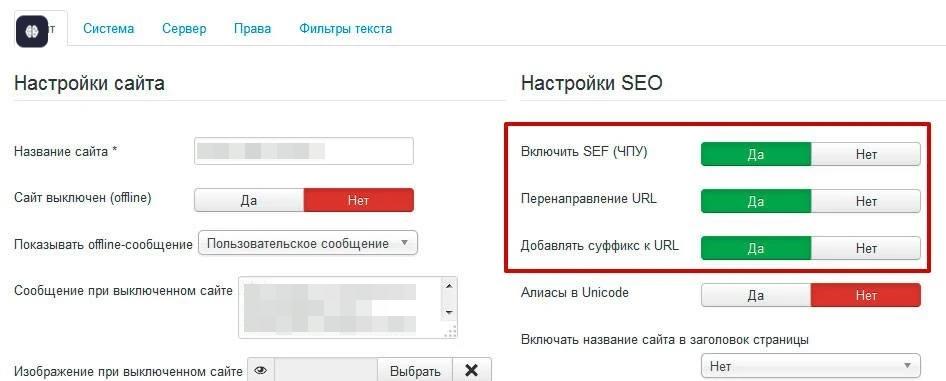Viewport: 946px width, 381px height.
Task: Open the Фильтры текста tab
Action: pos(346,29)
